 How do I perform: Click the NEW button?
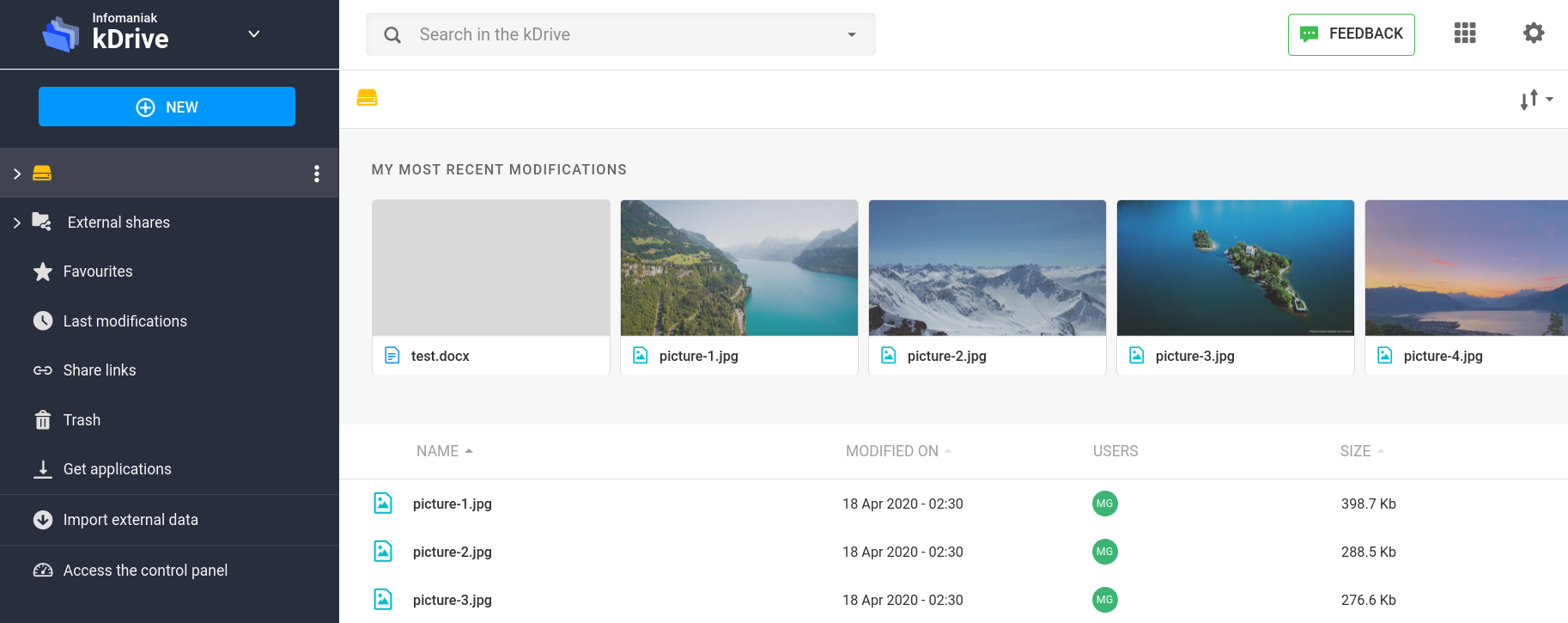click(167, 107)
